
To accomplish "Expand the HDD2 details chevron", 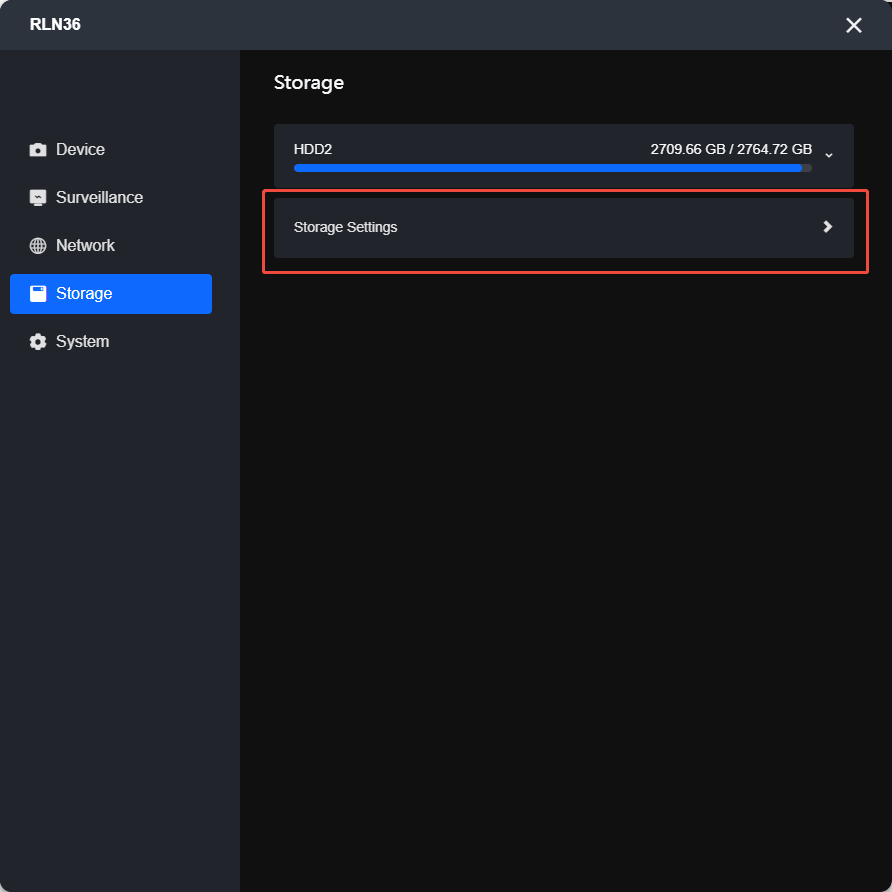I will [829, 155].
